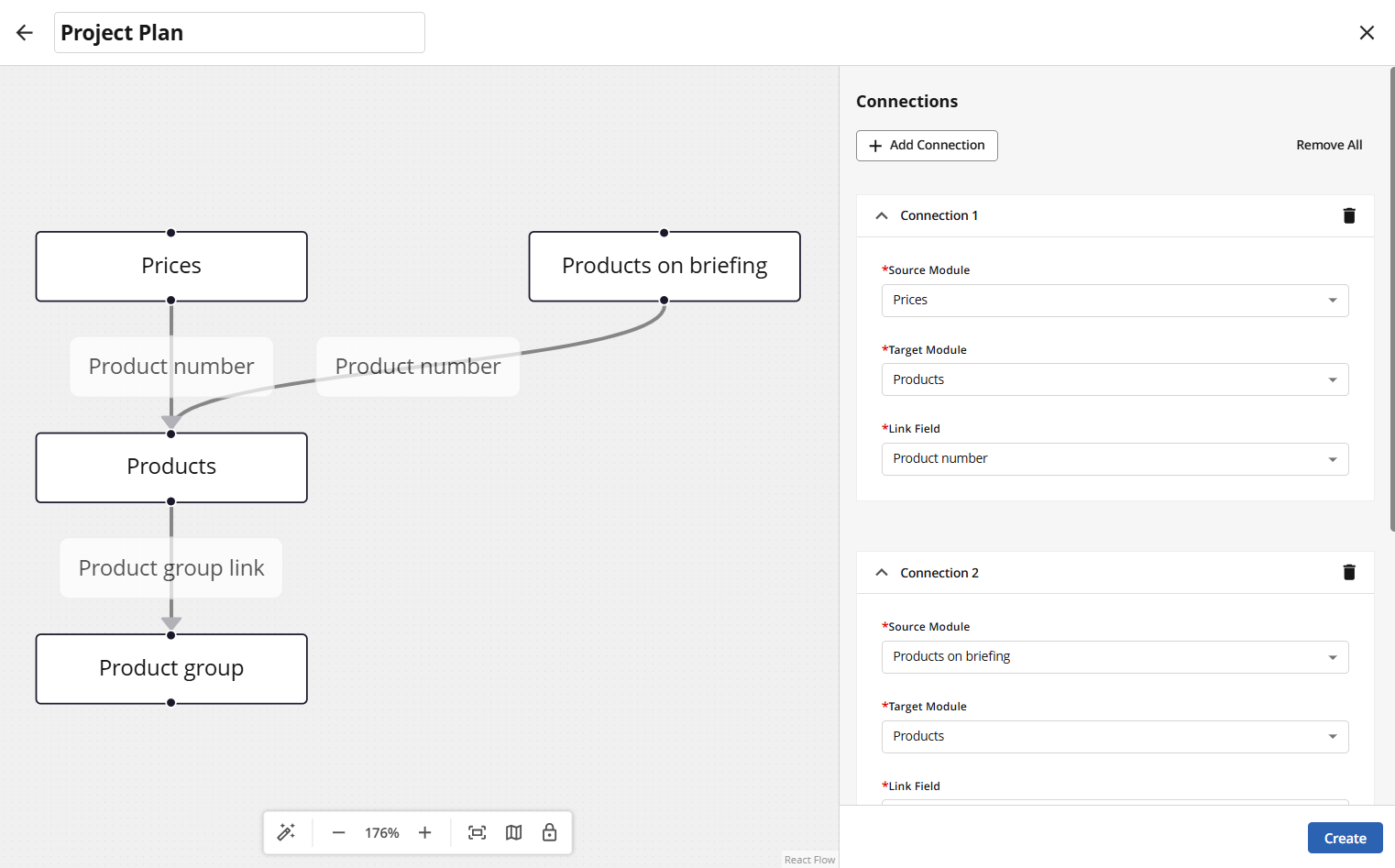Select the Product group node
Viewport: 1395px width, 868px height.
point(171,669)
